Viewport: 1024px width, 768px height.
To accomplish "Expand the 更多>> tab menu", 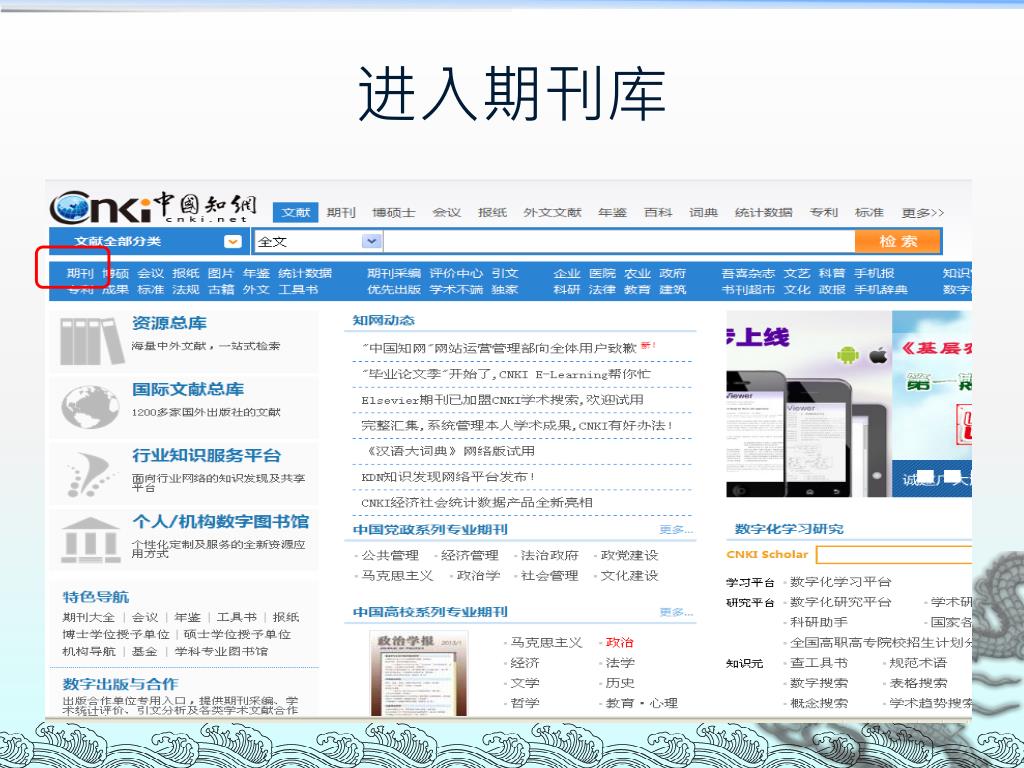I will (923, 213).
